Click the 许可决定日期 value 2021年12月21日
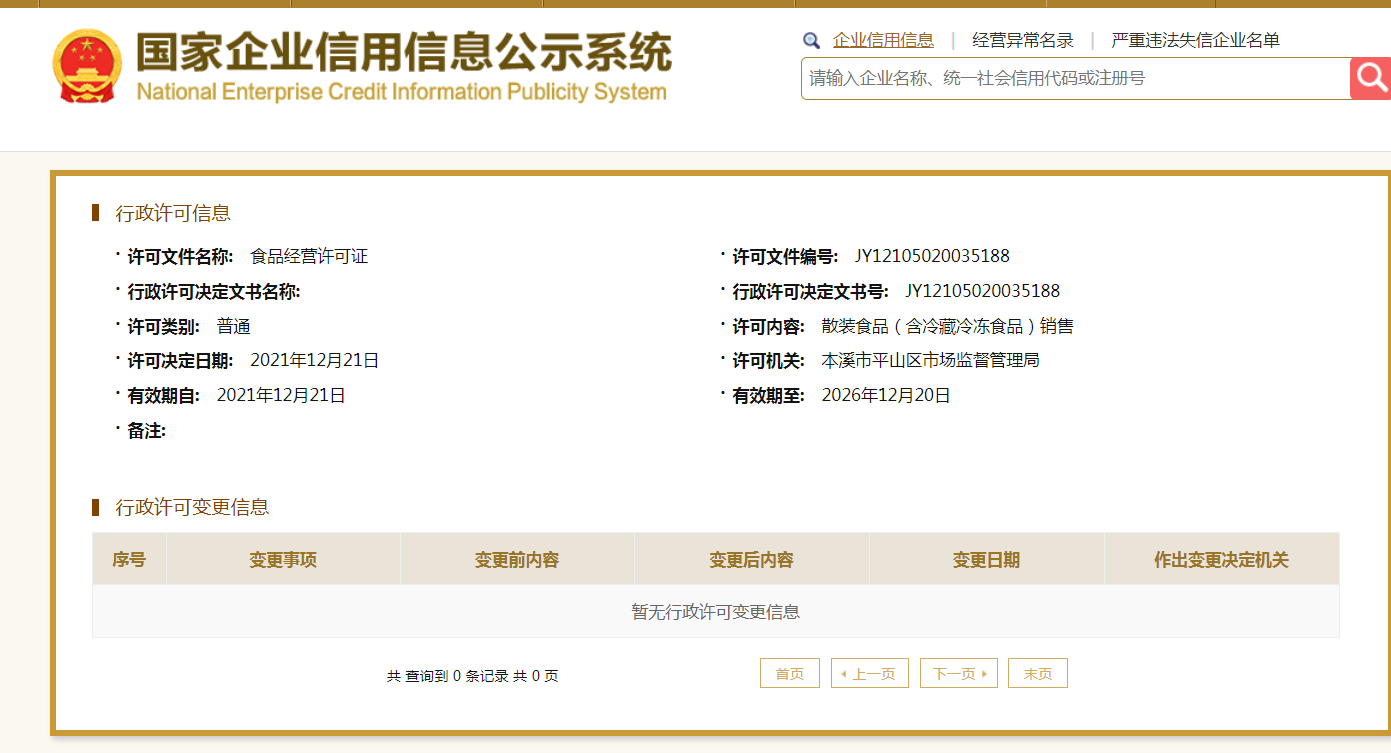The height and width of the screenshot is (753, 1391). 315,360
